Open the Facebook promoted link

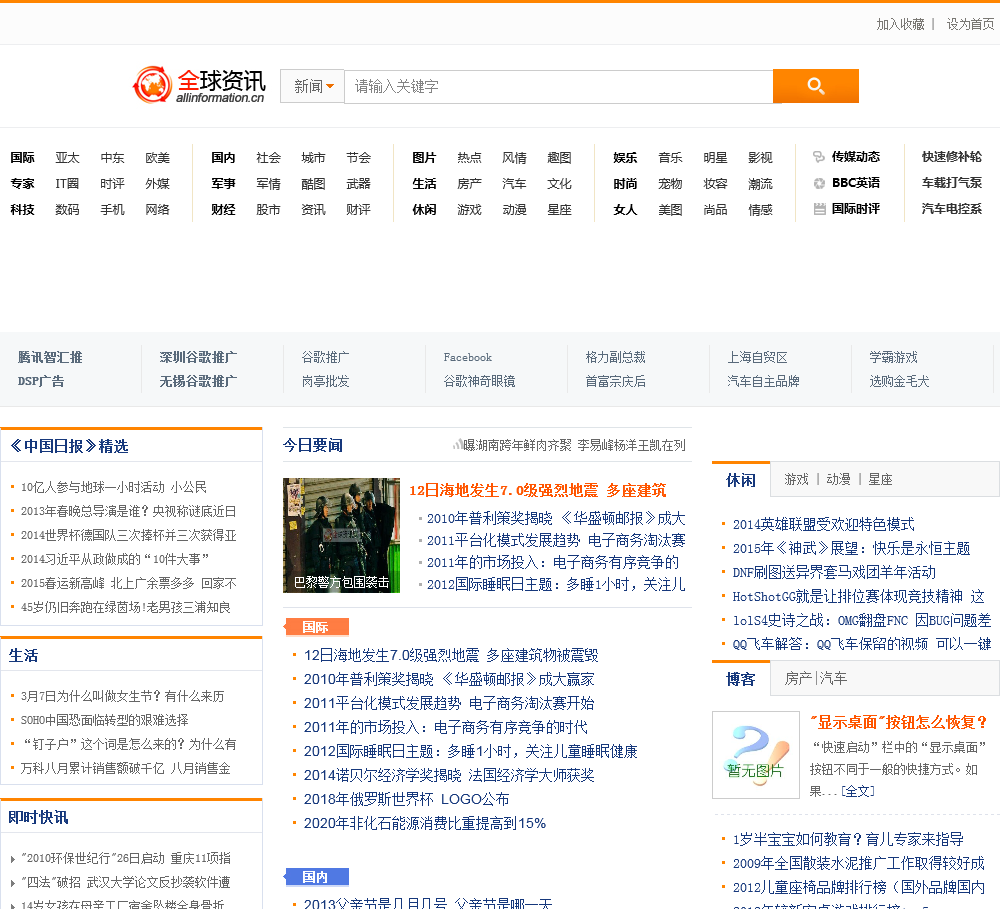point(467,357)
